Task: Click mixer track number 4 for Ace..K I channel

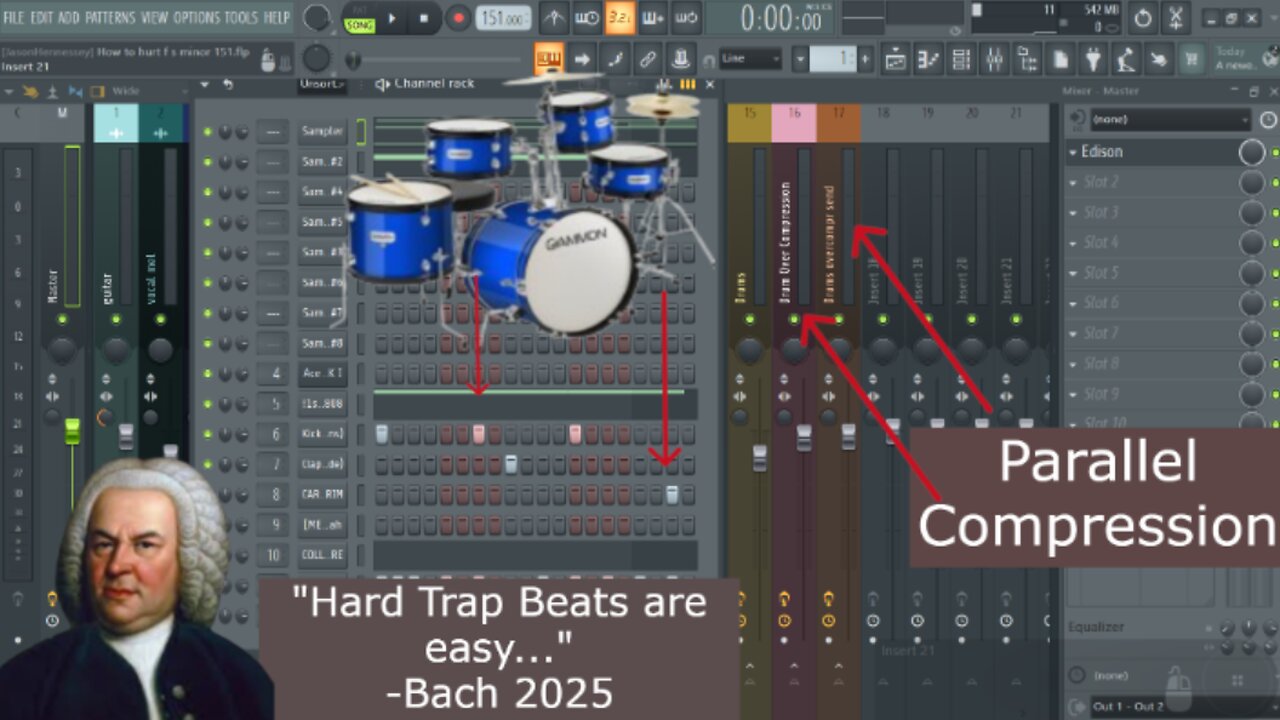Action: 273,374
